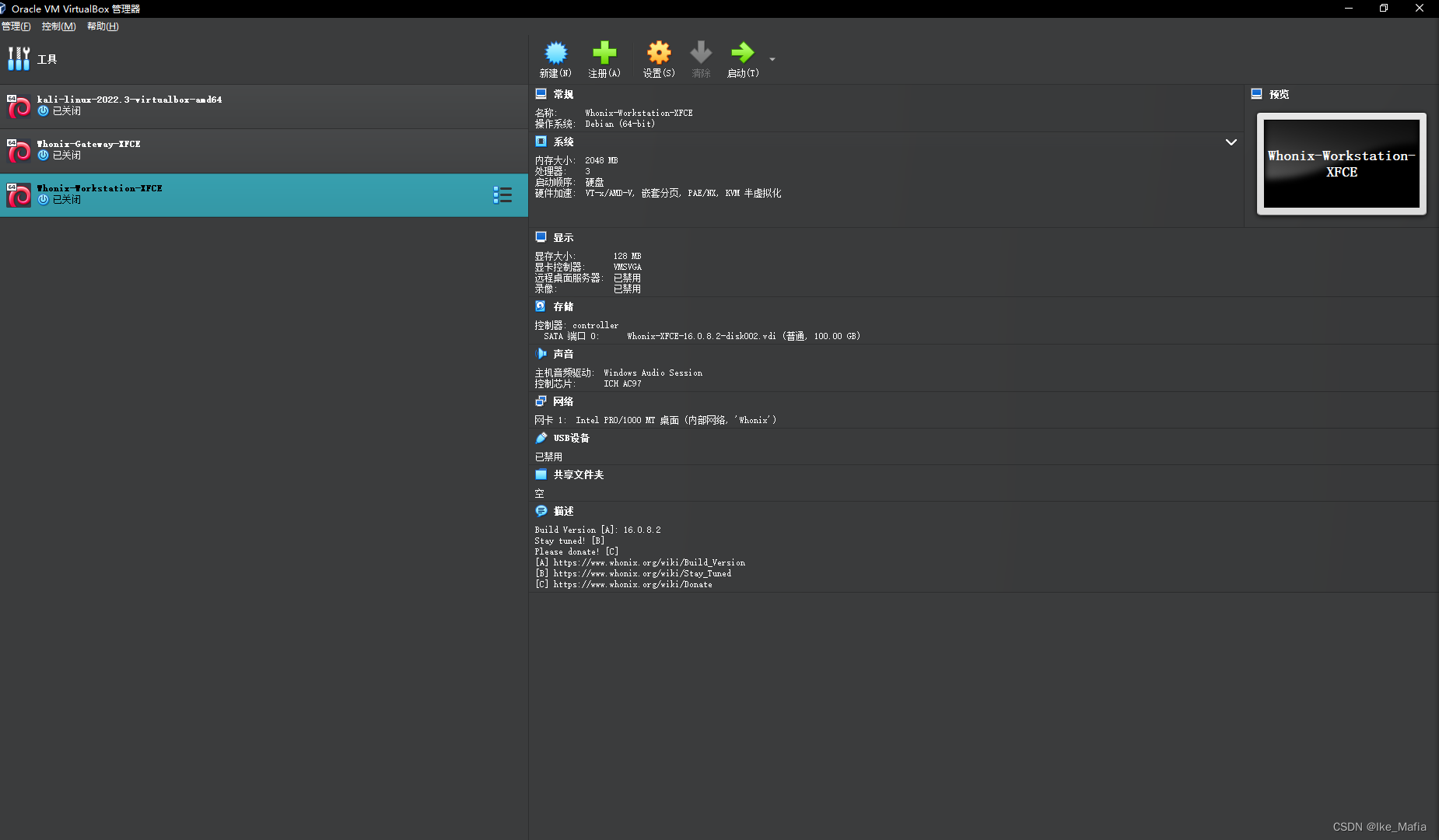
Task: Click the Whonix-Workstation VM's OS icon
Action: coord(19,195)
